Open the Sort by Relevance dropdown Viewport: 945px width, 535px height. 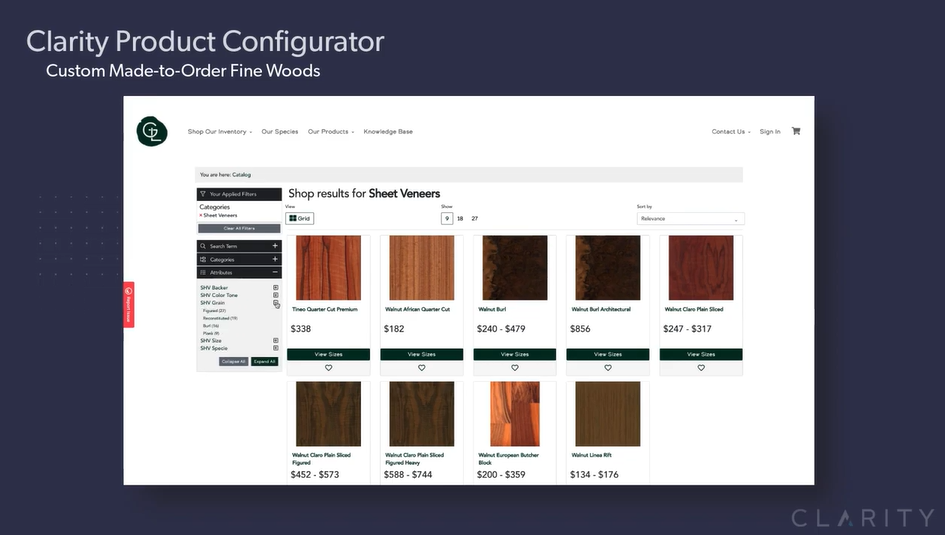click(691, 219)
